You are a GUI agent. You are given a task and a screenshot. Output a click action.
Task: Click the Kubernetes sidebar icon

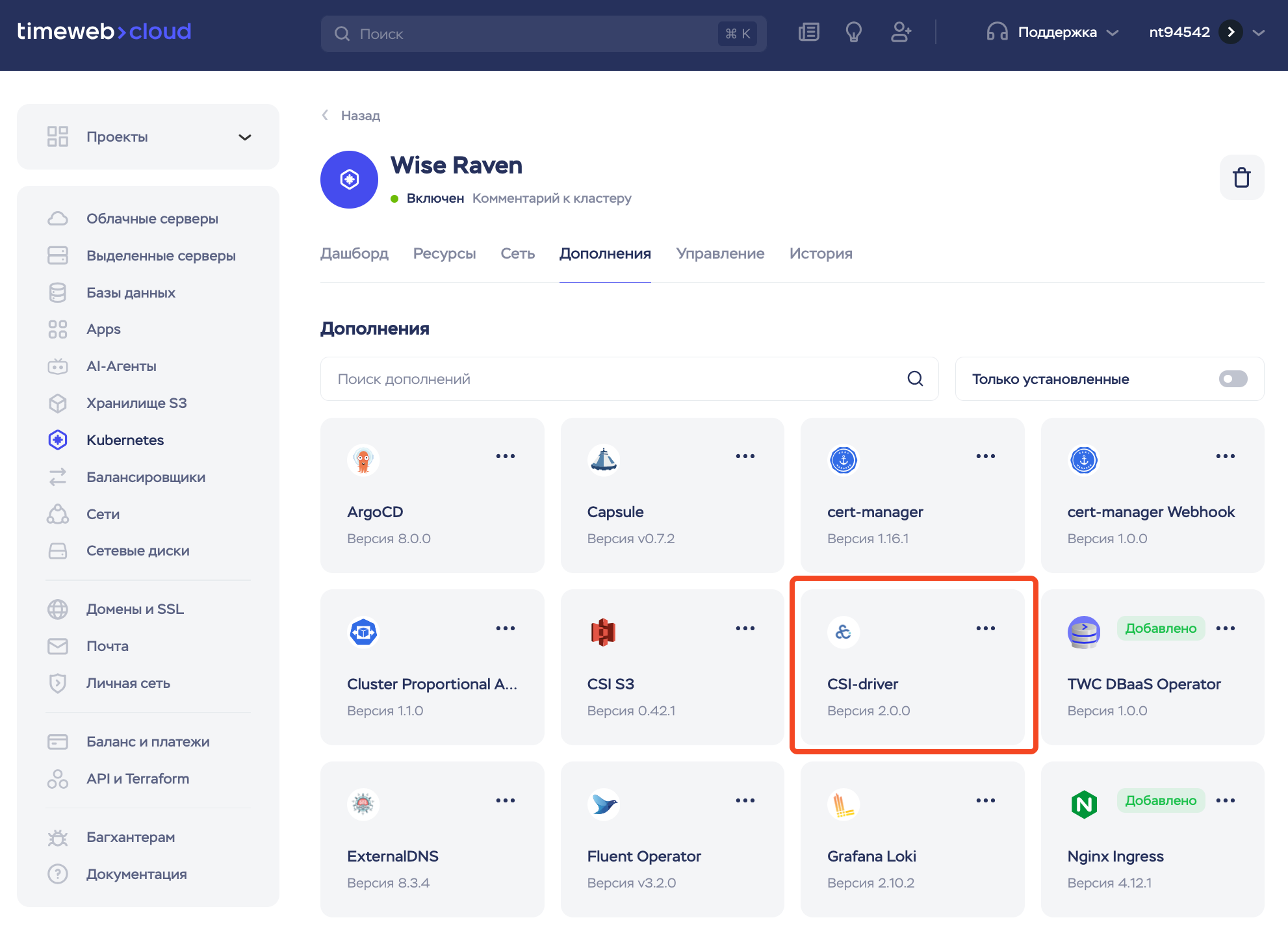tap(58, 440)
